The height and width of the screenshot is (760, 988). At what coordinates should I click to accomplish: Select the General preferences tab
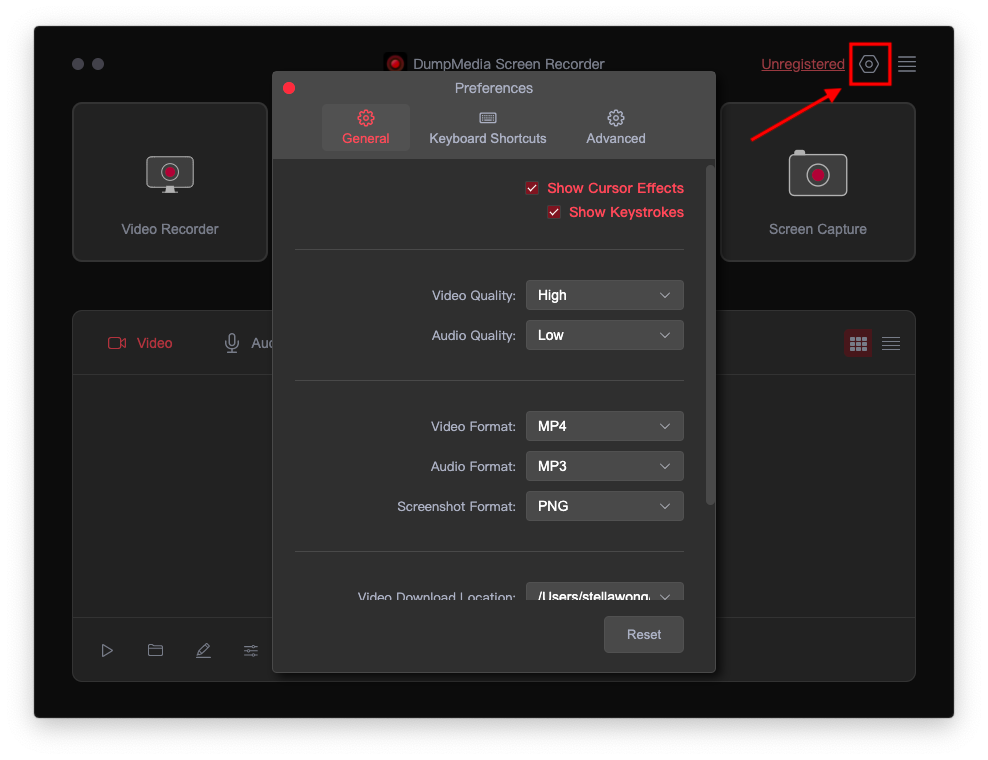point(365,127)
